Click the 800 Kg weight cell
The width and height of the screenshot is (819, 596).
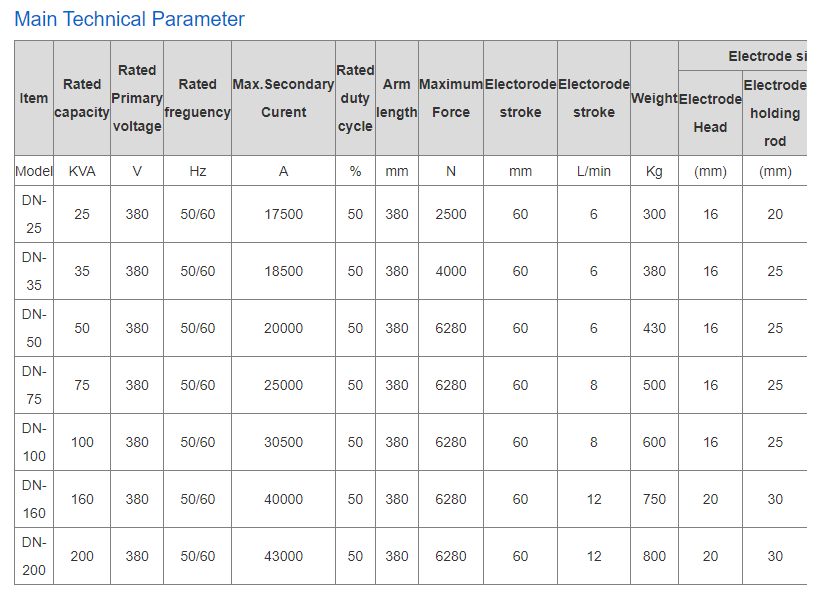click(654, 556)
